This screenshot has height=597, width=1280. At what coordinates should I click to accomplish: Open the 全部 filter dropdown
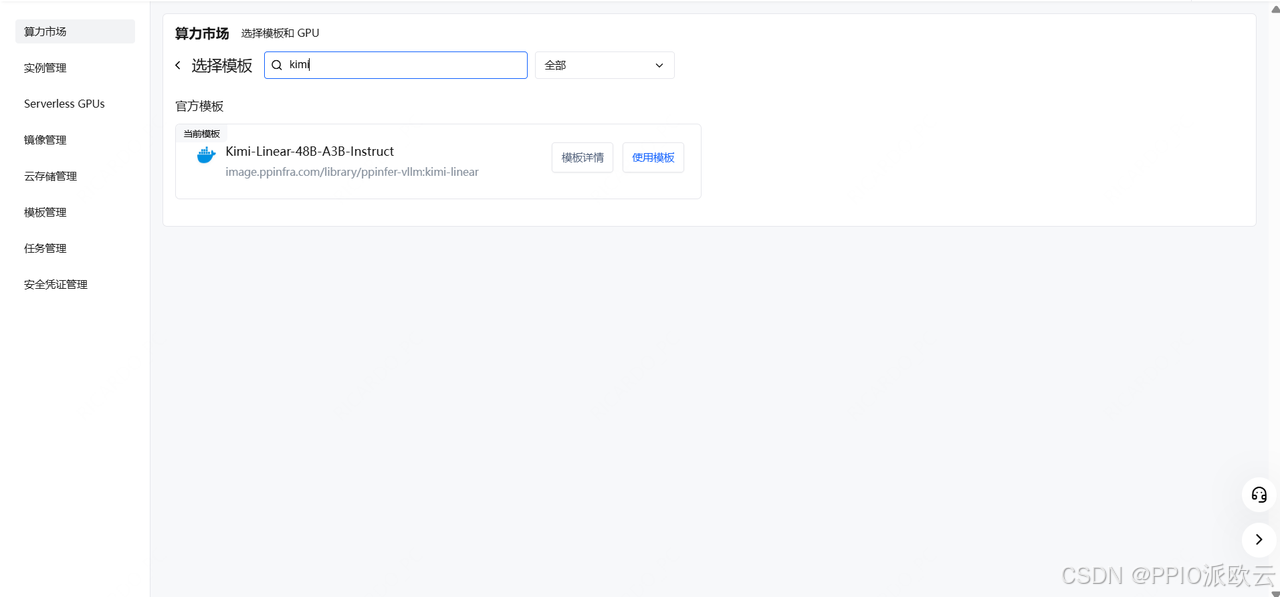(x=605, y=65)
